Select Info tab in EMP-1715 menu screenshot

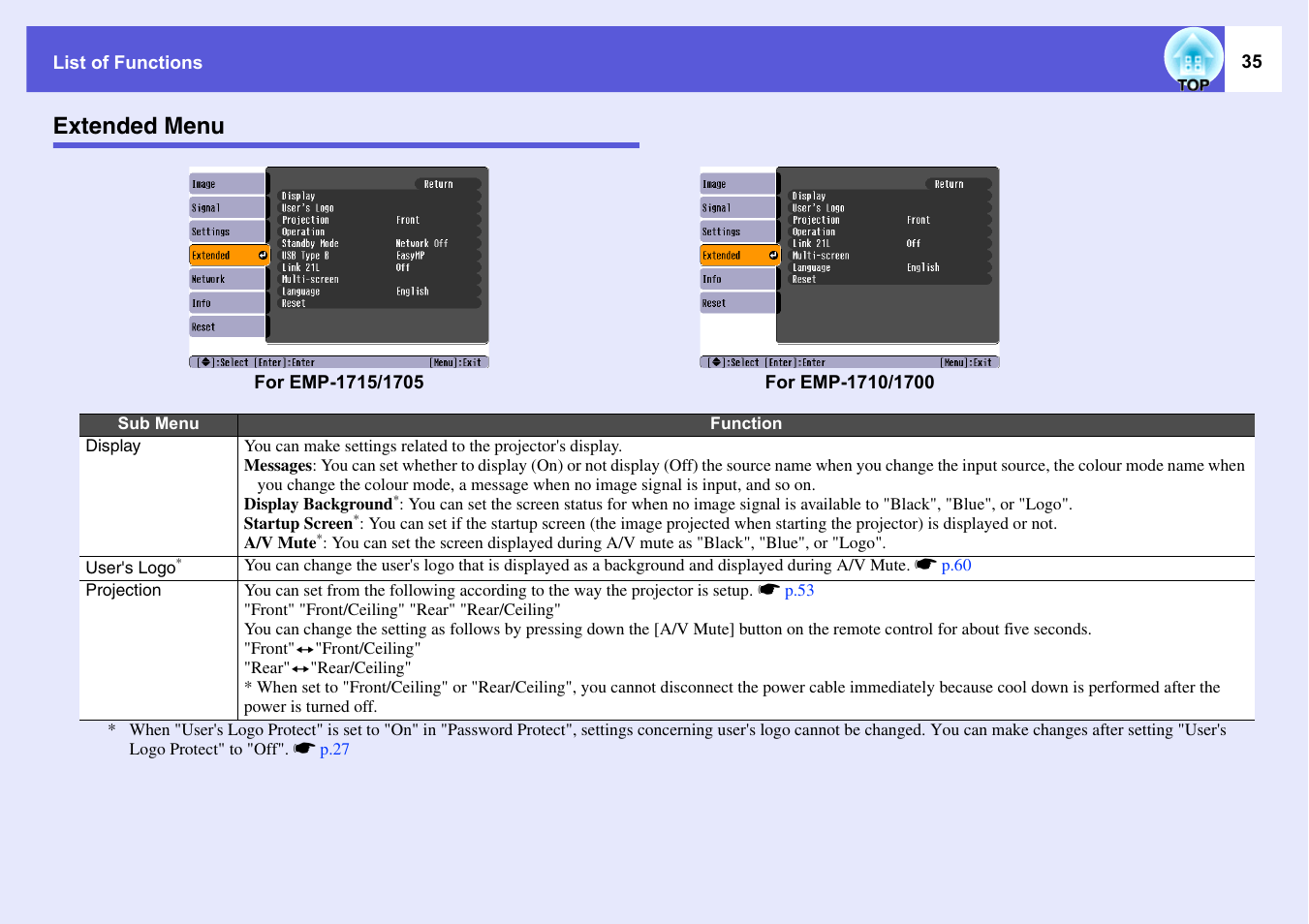click(x=228, y=303)
